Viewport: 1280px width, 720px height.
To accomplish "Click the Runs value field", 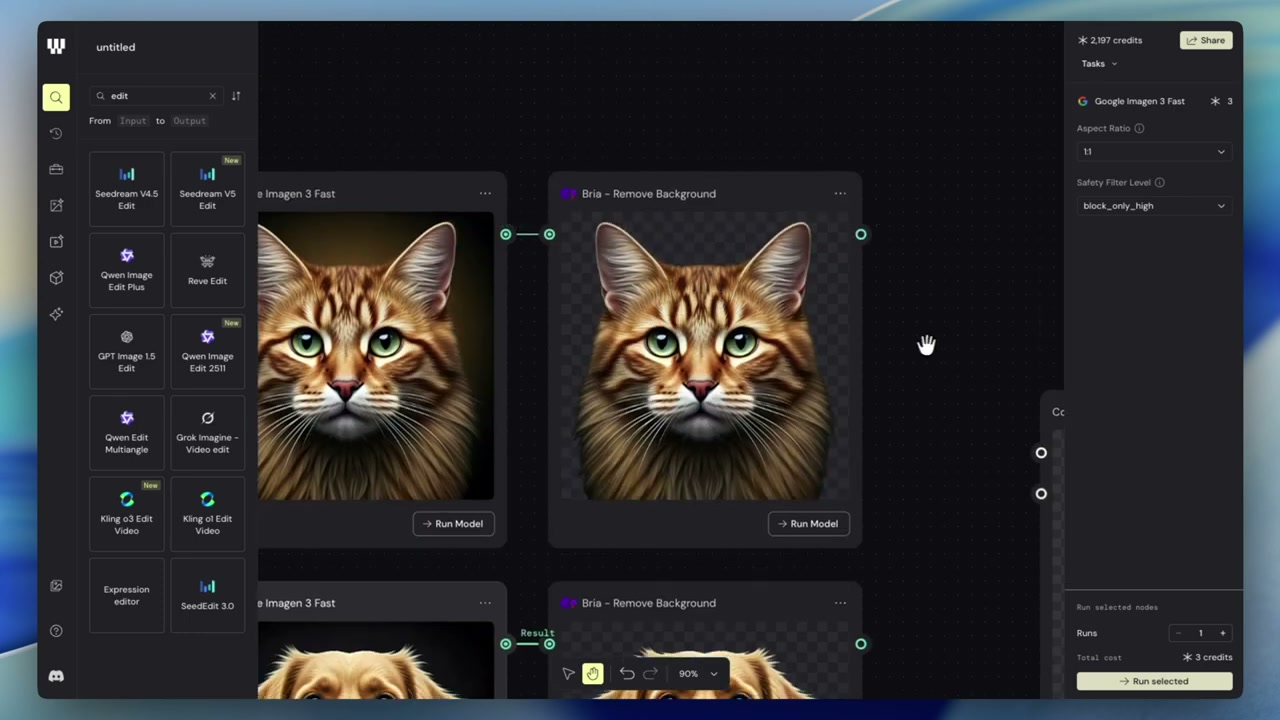I will (x=1200, y=633).
